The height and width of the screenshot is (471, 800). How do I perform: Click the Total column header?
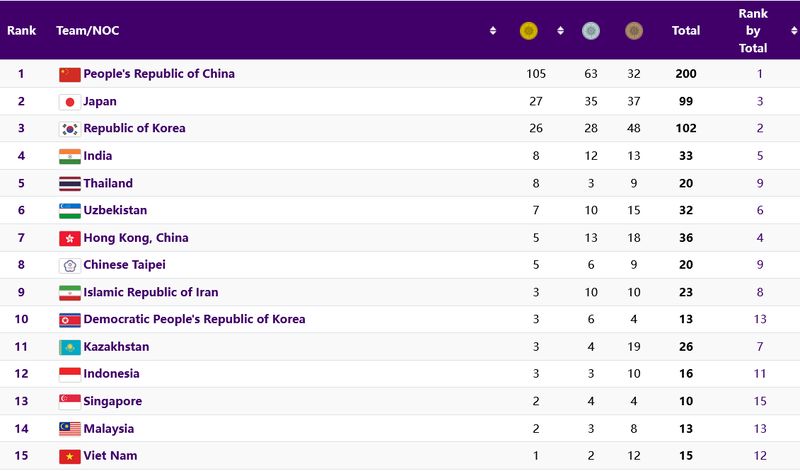pyautogui.click(x=686, y=31)
